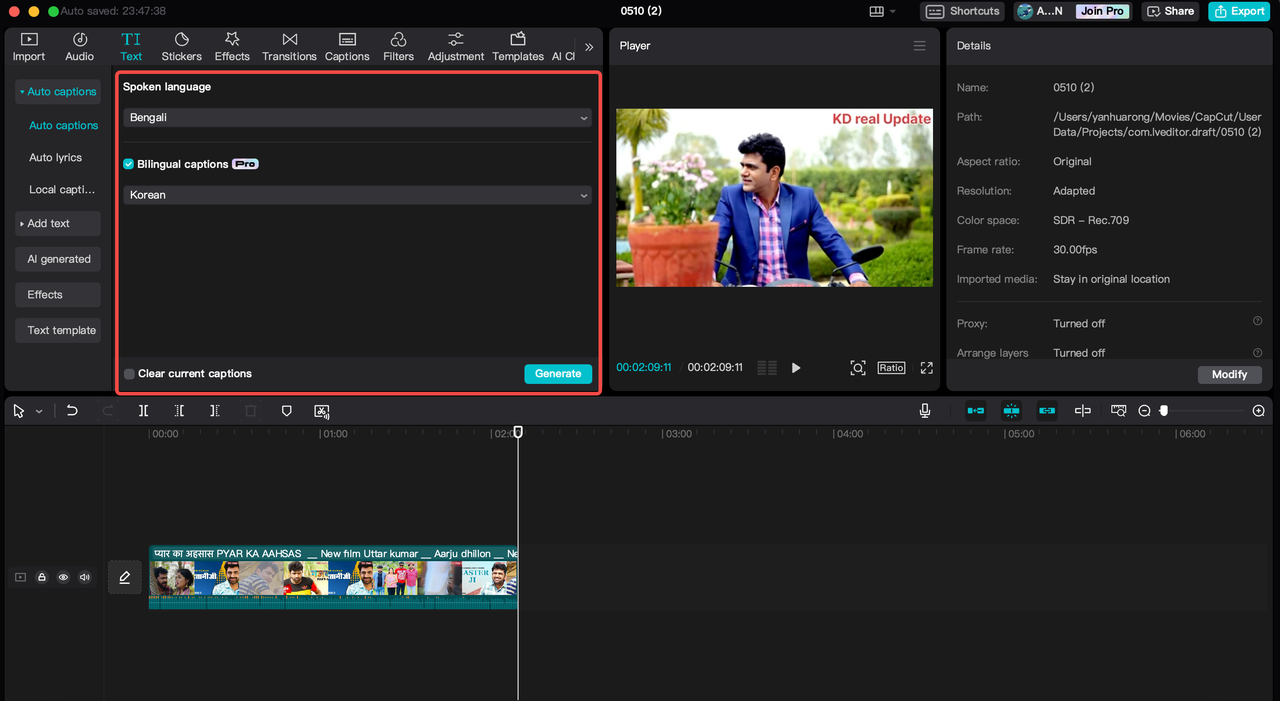Switch to the Filters tab
Screen dimensions: 1280x701
coord(398,46)
